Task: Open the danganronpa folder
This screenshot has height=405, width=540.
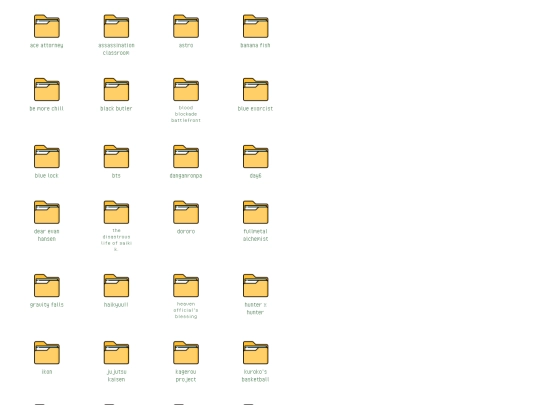Action: tap(186, 157)
